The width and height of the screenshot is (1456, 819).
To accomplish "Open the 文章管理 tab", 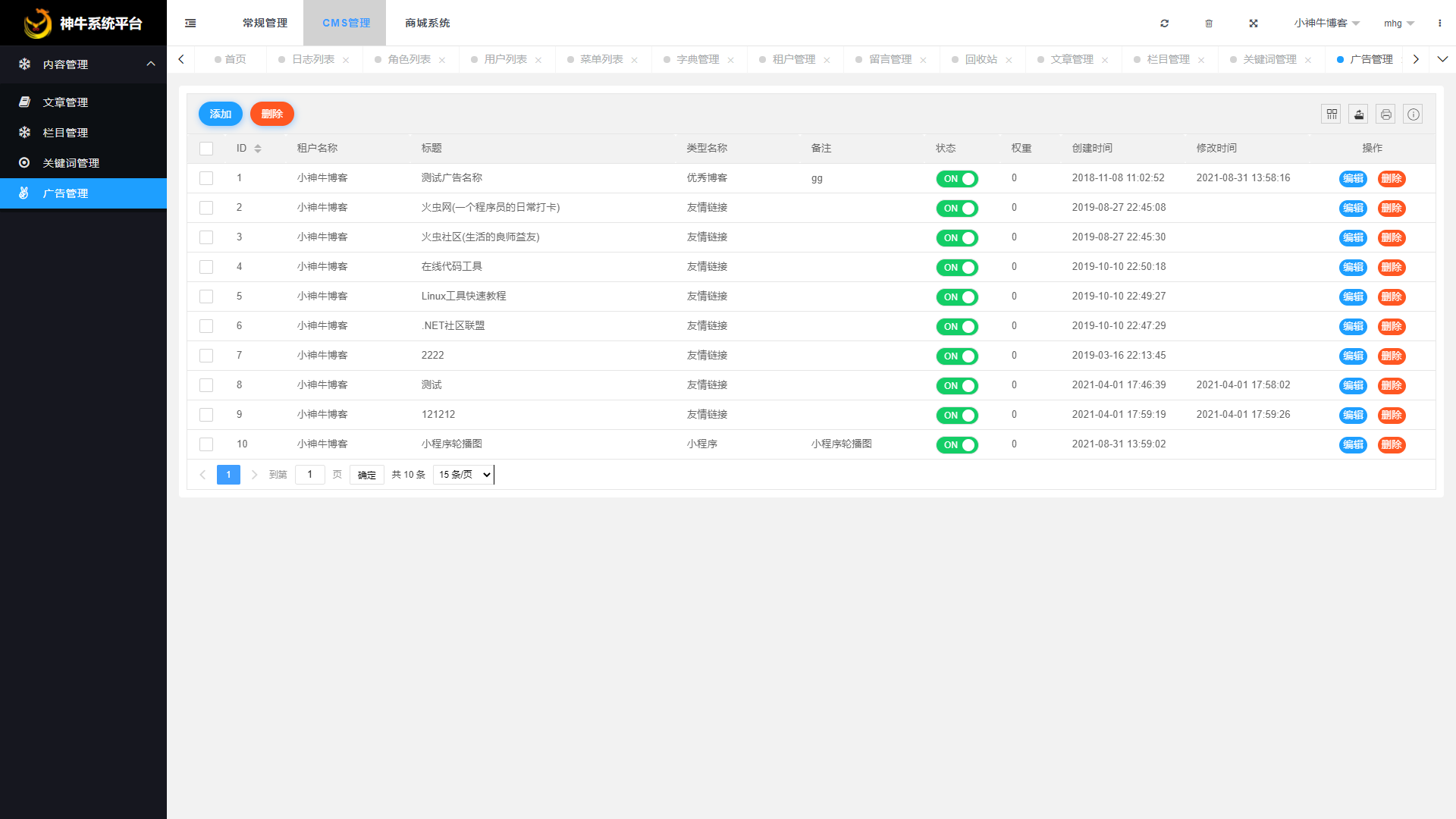I will (x=1072, y=58).
